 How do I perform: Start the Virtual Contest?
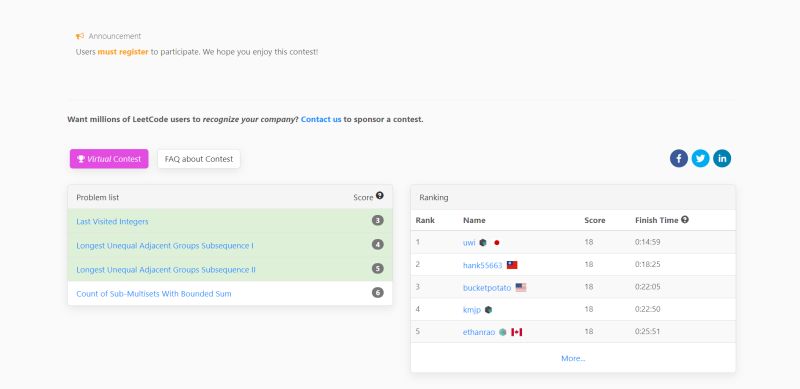[x=109, y=159]
